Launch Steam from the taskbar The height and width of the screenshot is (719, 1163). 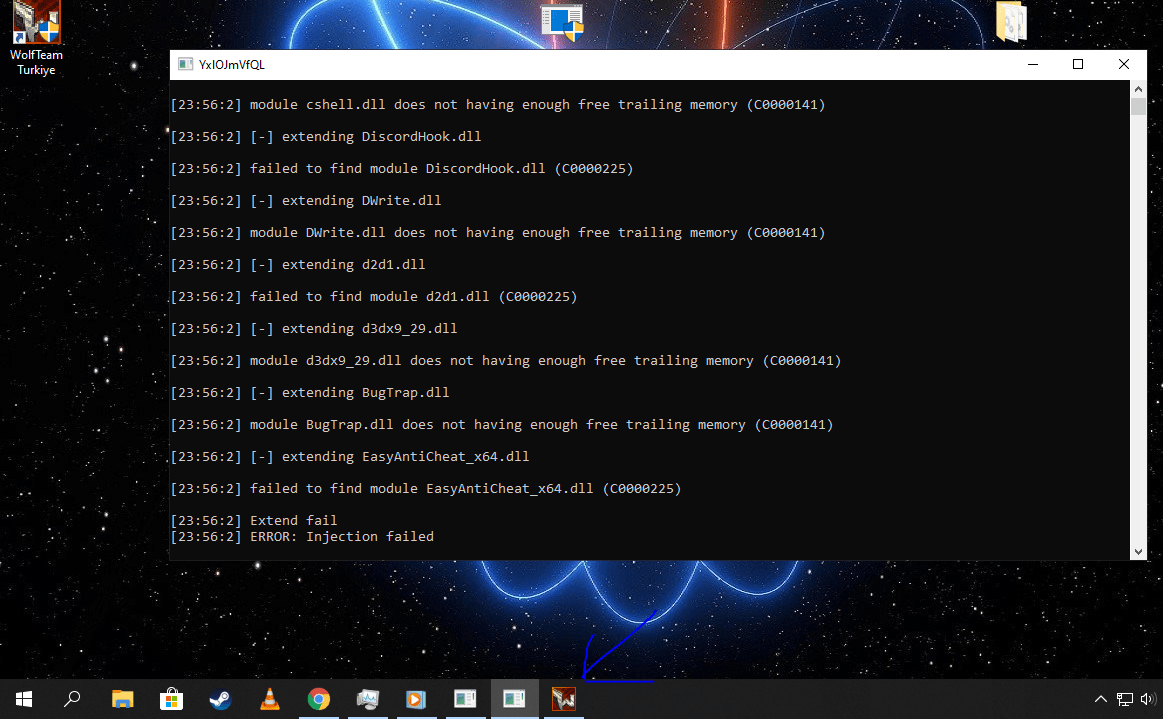pos(220,699)
